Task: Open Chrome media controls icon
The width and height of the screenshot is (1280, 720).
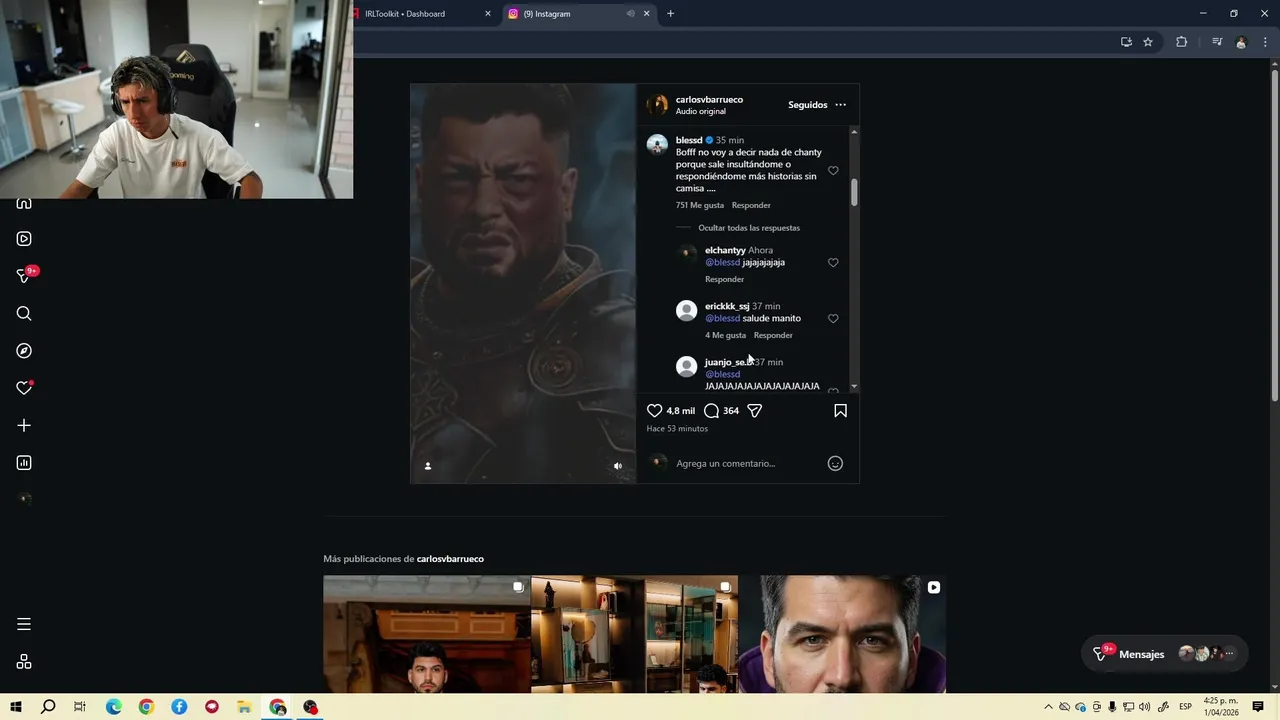Action: pyautogui.click(x=1217, y=42)
